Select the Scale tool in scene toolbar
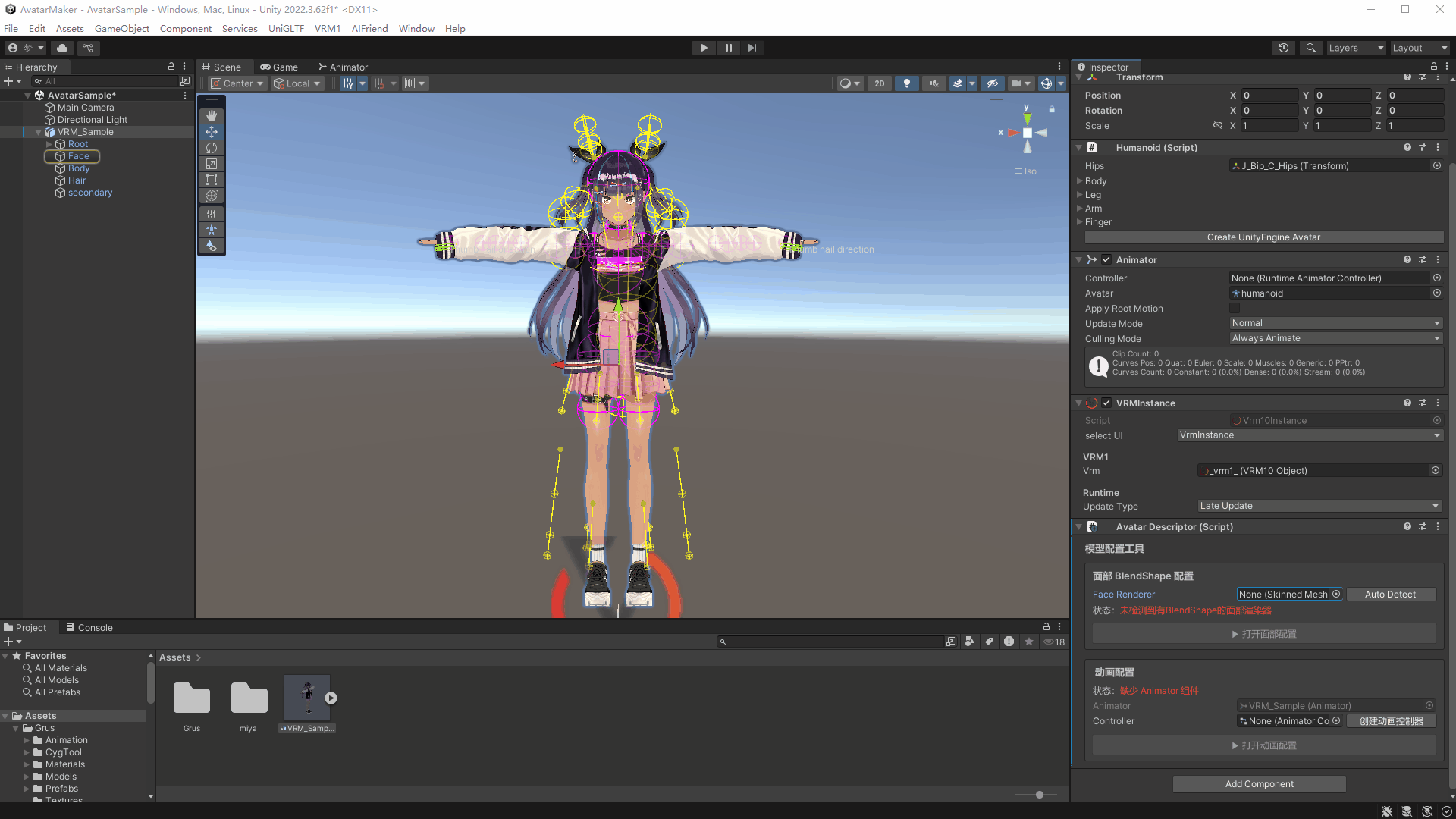This screenshot has width=1456, height=819. (212, 164)
